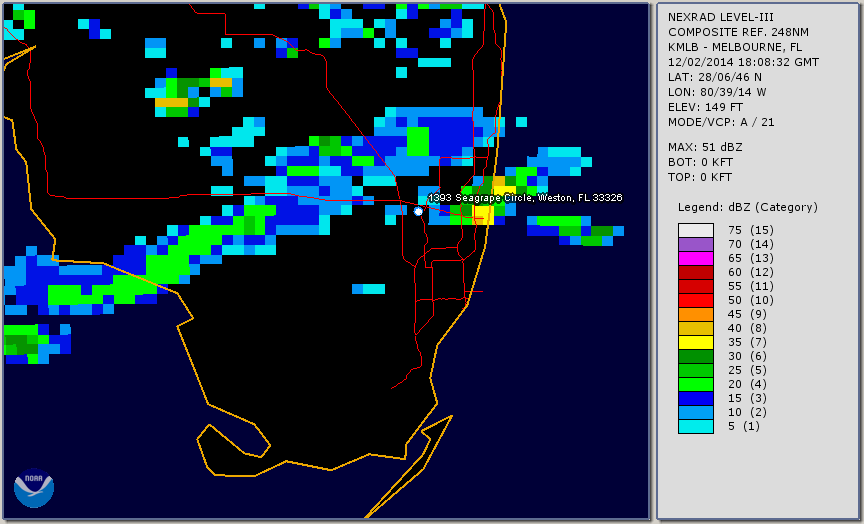Click the TOP: 0 KFT value
The width and height of the screenshot is (864, 524).
pos(700,177)
